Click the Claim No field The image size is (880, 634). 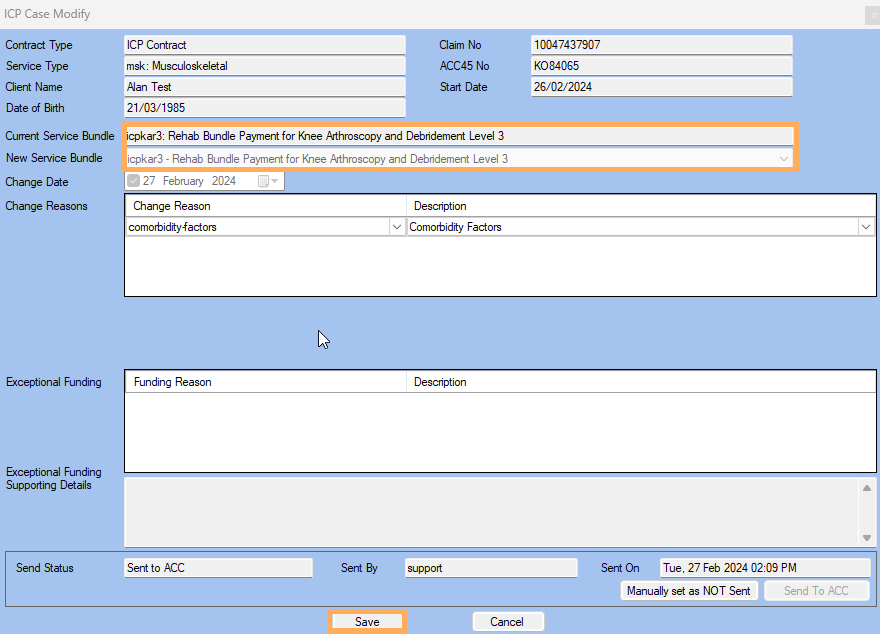pyautogui.click(x=661, y=45)
